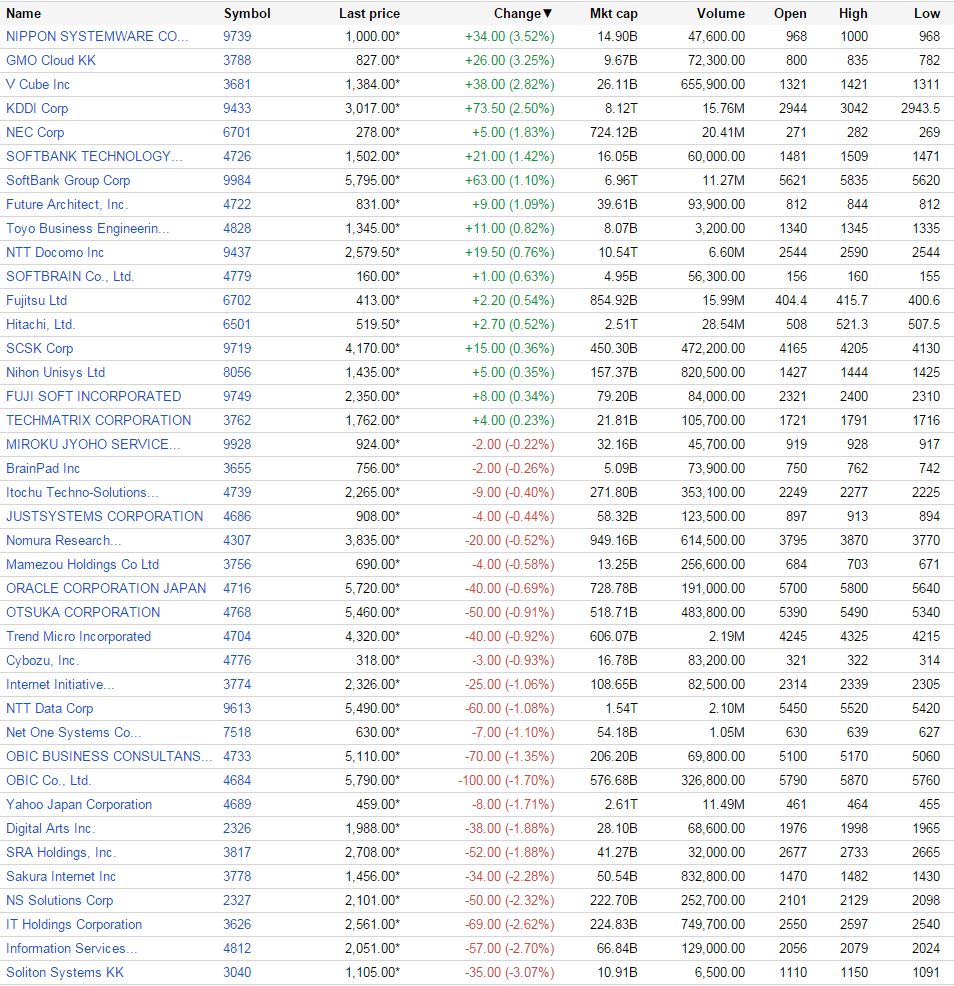
Task: Select Hitachi volume 28.54M
Action: pyautogui.click(x=723, y=324)
